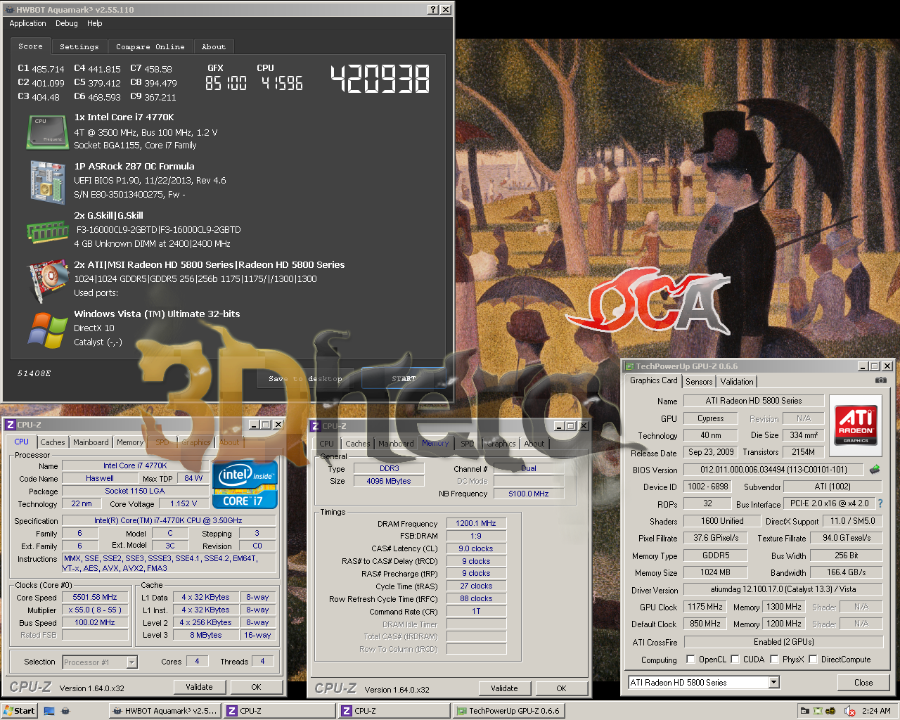This screenshot has width=900, height=720.
Task: Open the Application menu in Aquamark
Action: 28,24
